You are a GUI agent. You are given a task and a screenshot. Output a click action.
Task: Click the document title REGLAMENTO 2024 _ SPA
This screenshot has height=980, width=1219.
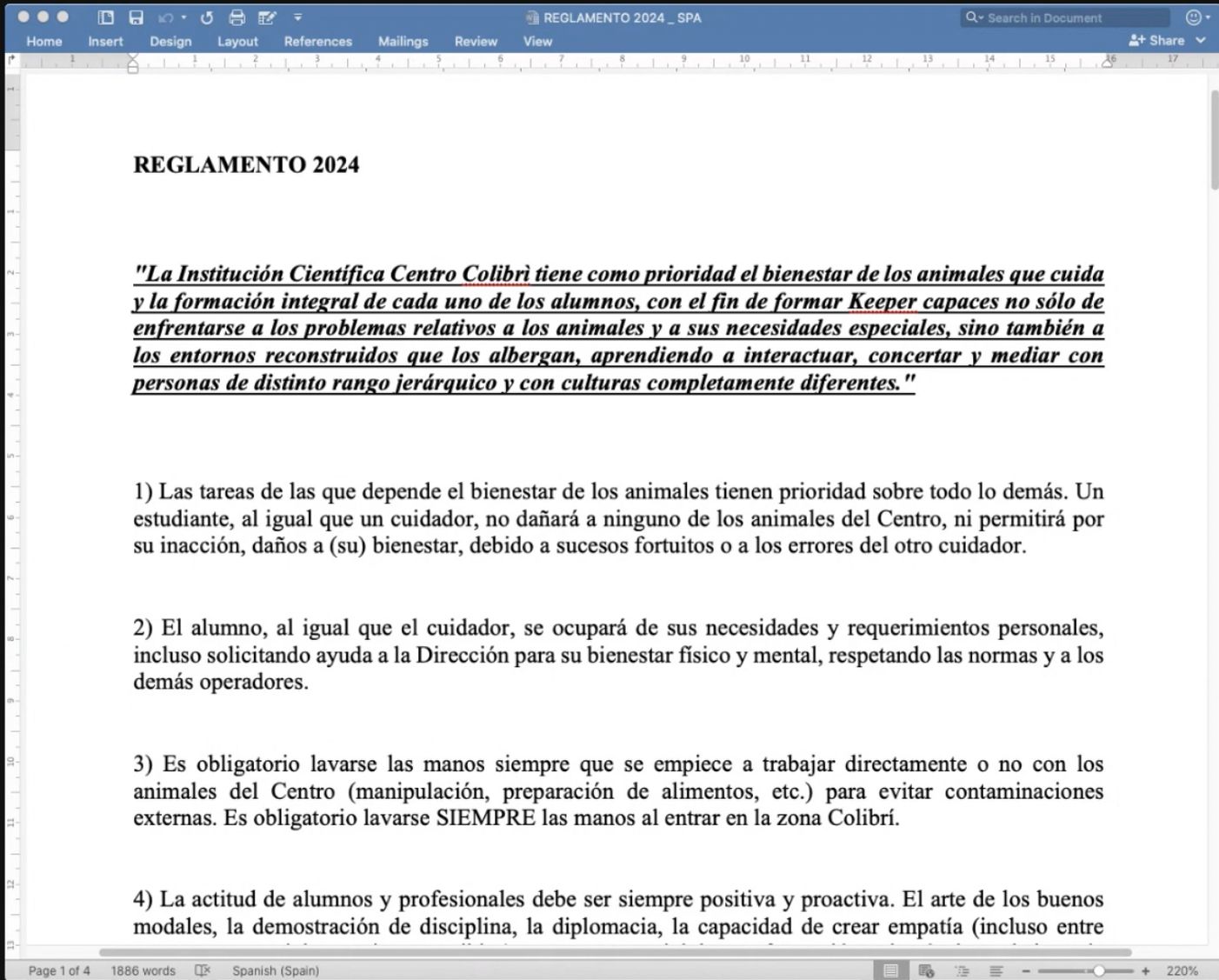tap(623, 17)
